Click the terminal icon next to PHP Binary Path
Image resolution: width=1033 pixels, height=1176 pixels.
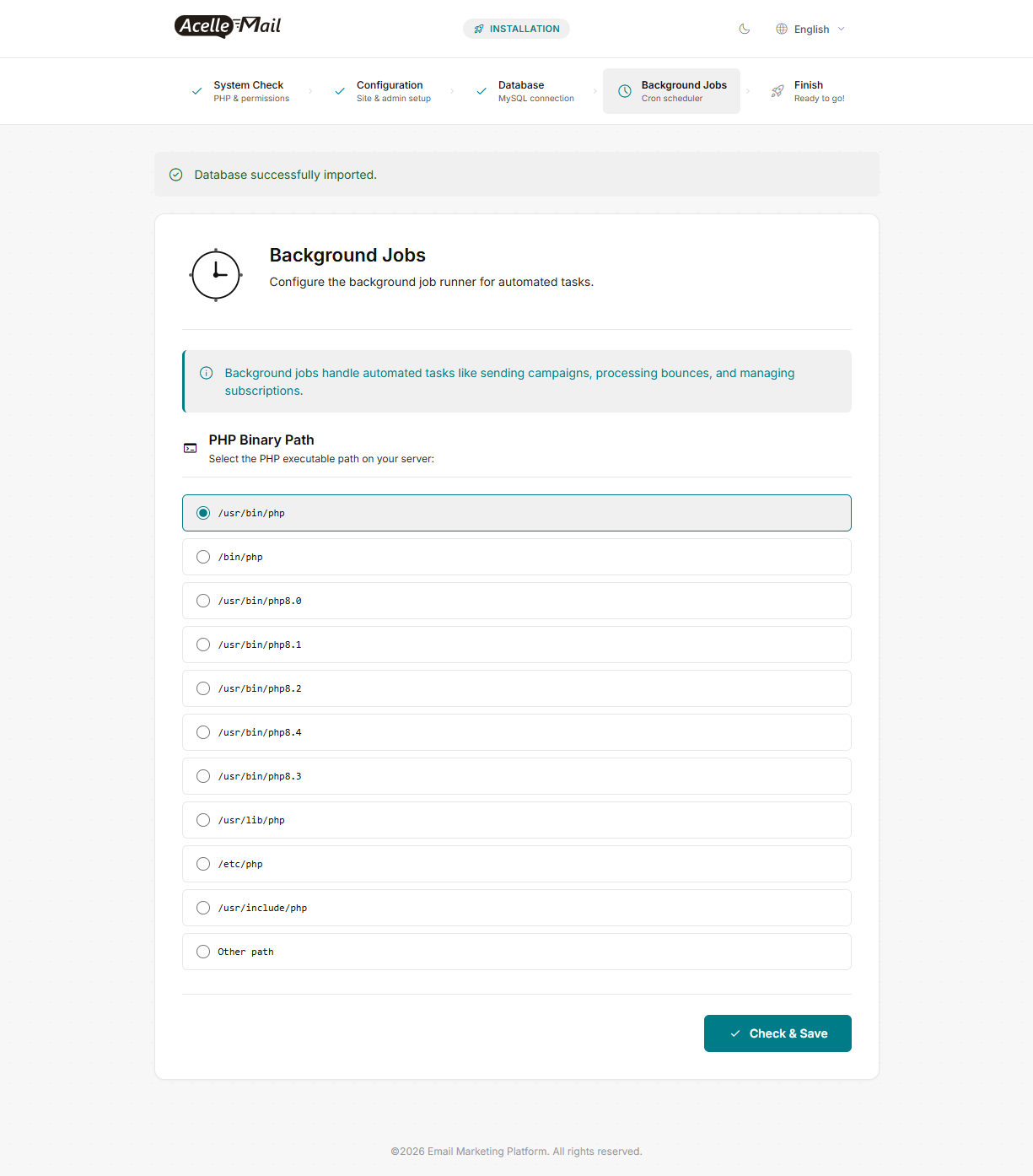point(191,448)
